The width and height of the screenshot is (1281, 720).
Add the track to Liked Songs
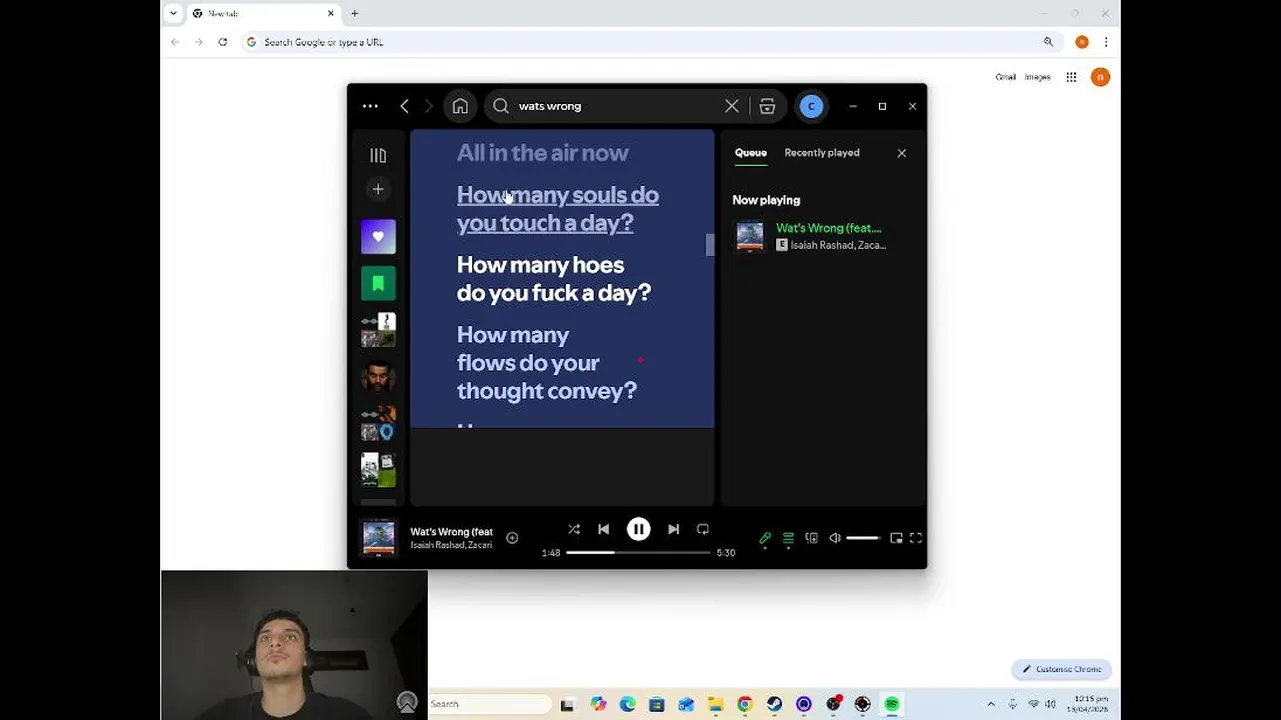tap(512, 538)
